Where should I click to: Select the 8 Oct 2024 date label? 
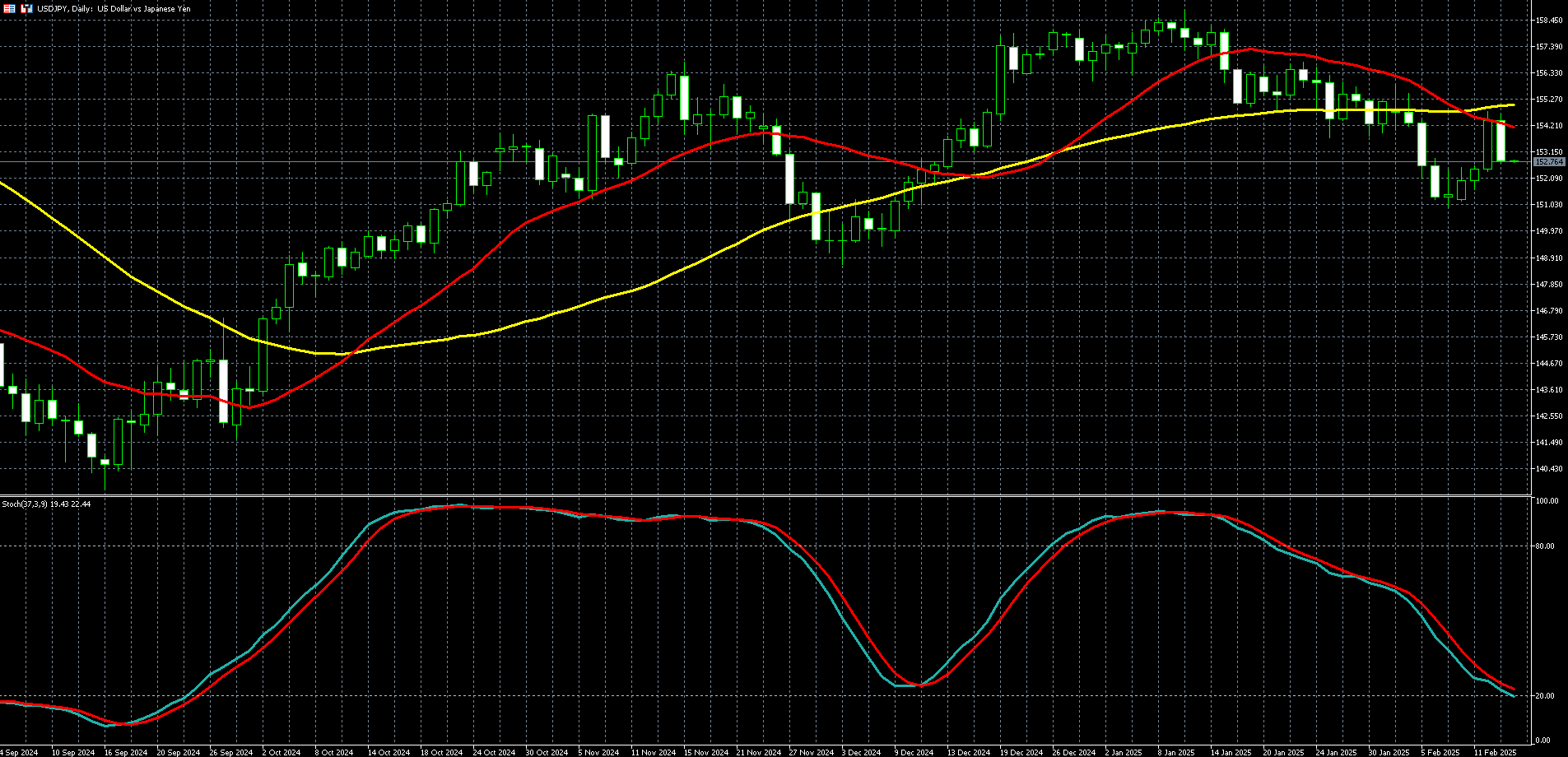(x=334, y=753)
